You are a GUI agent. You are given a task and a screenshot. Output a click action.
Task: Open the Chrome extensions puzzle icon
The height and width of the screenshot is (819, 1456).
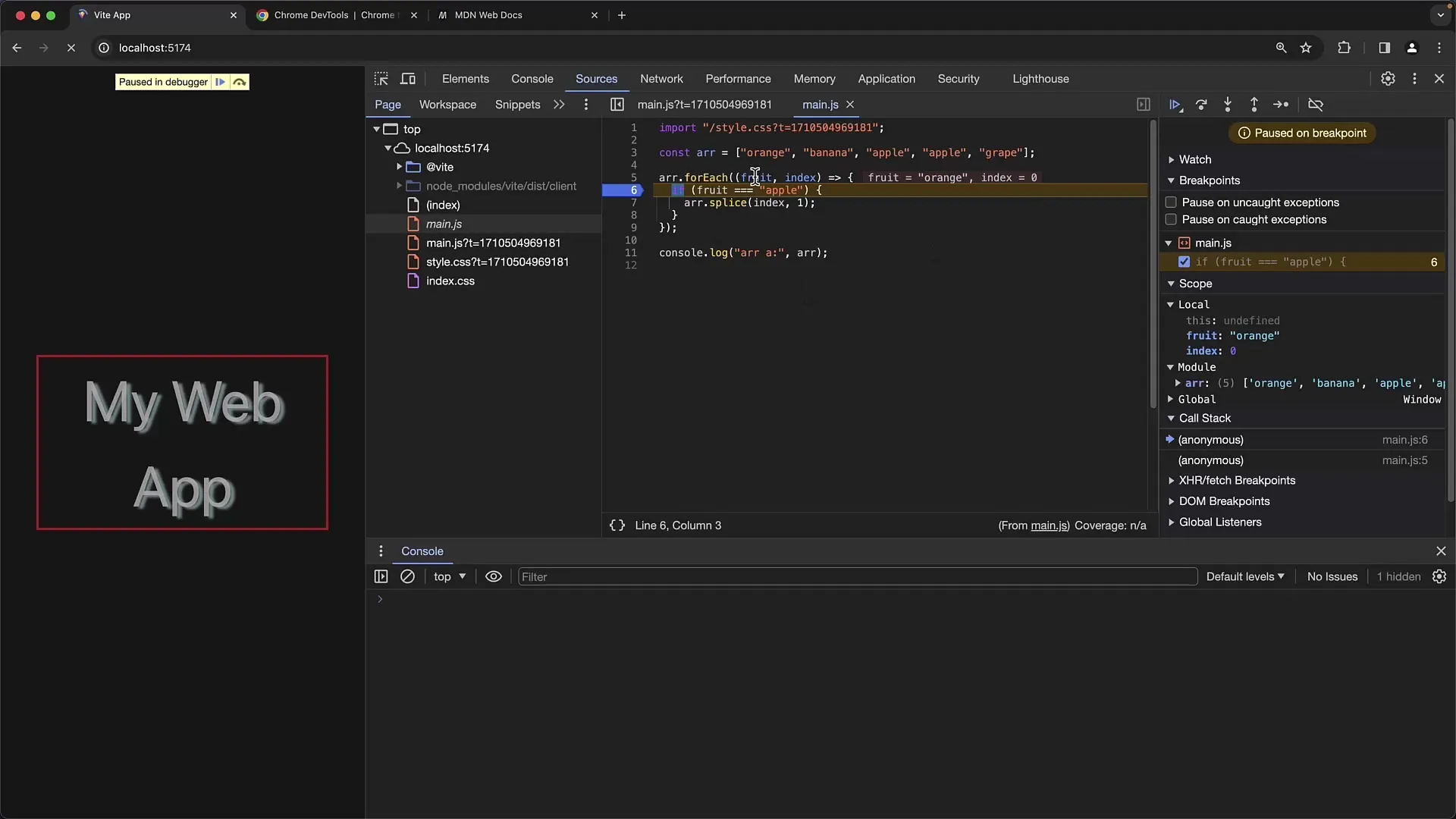tap(1344, 48)
